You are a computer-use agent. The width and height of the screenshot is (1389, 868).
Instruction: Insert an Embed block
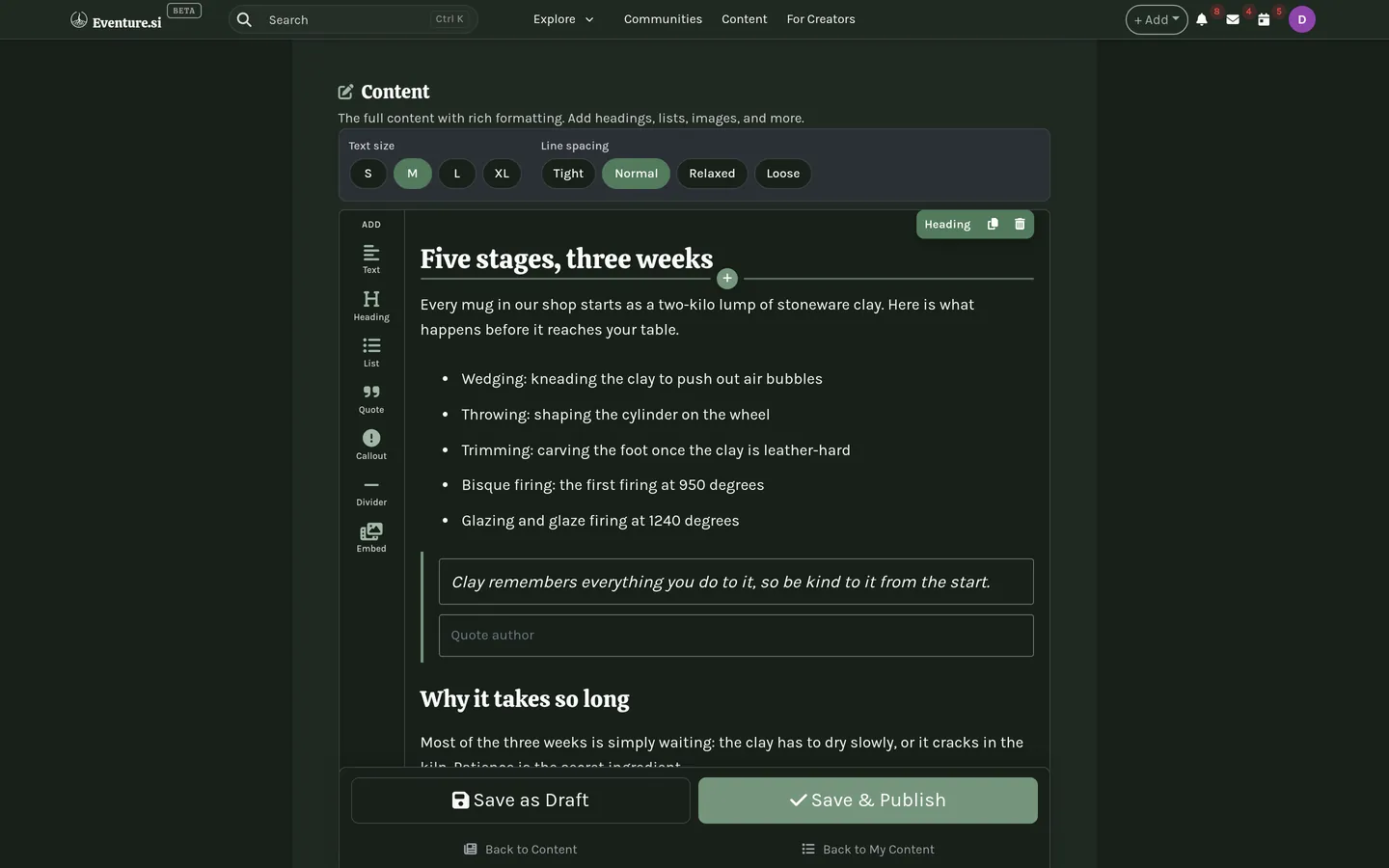[x=371, y=537]
